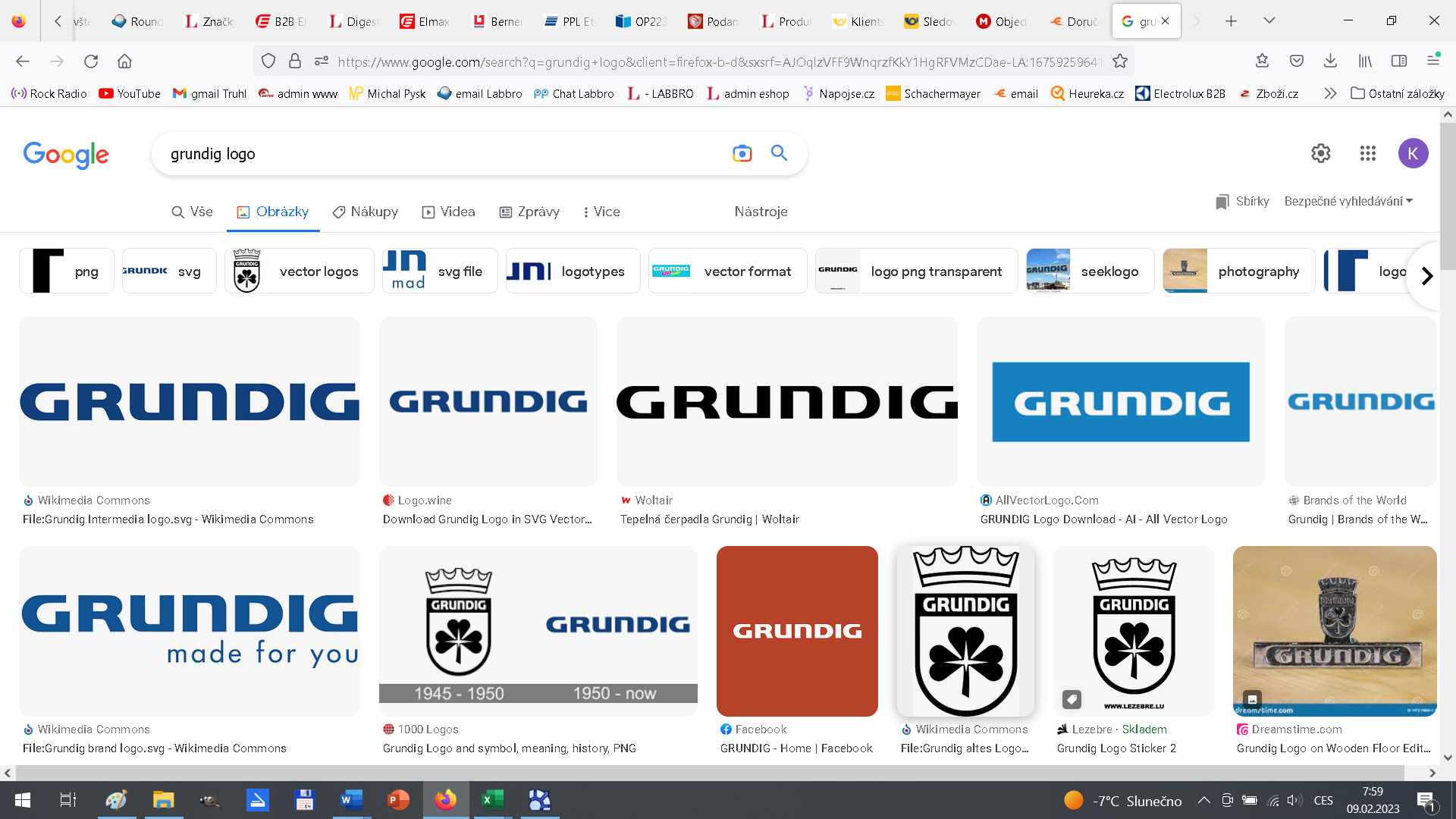Open Sbírky collections

(x=1242, y=202)
